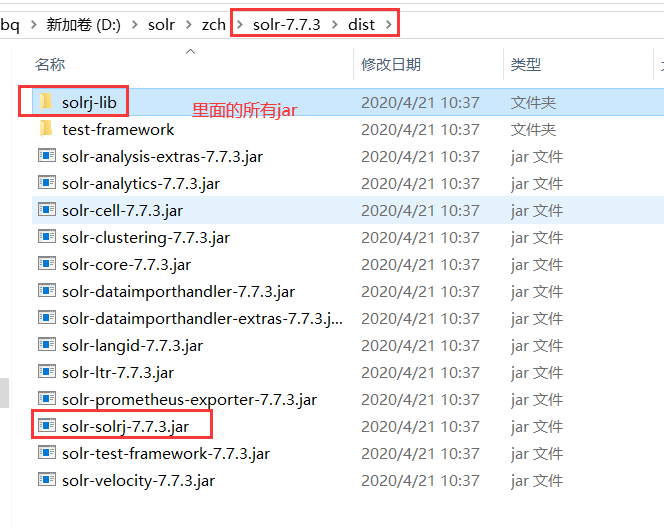Expand the chevron after bq in path
The height and width of the screenshot is (528, 664).
33,25
